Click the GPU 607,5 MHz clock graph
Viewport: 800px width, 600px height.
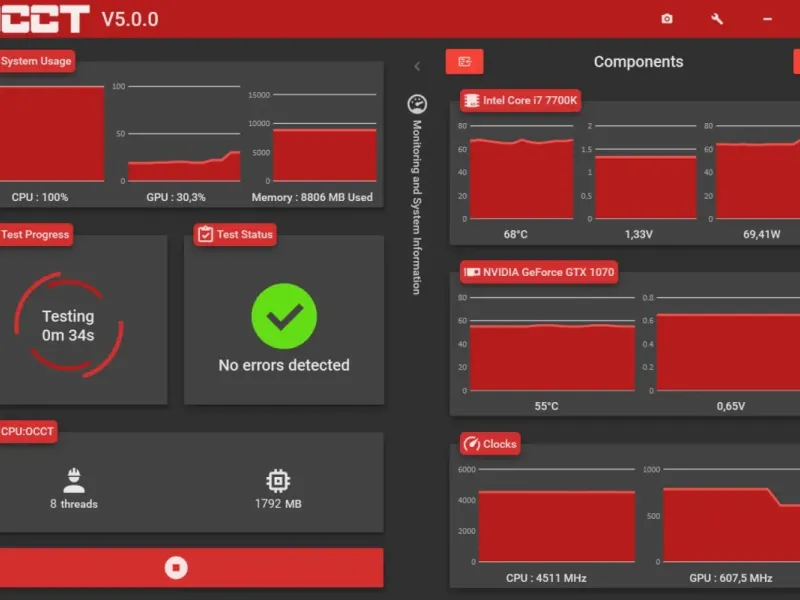[731, 516]
